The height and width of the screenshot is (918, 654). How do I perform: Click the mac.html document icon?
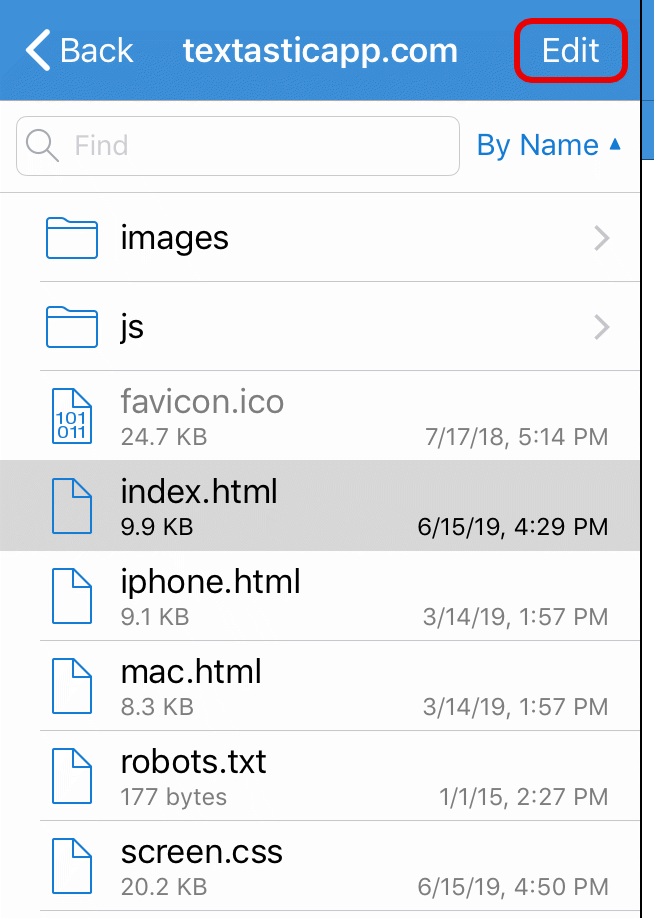tap(72, 686)
